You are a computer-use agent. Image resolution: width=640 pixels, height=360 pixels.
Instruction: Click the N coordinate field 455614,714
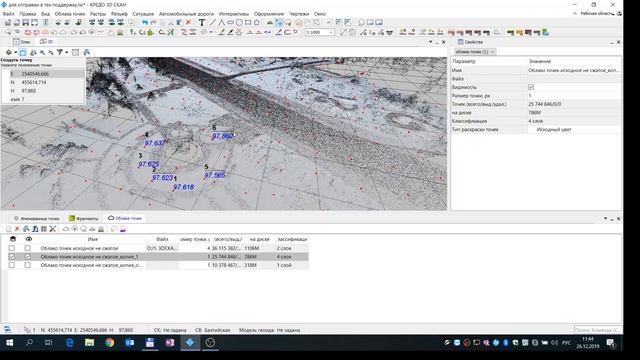click(52, 82)
